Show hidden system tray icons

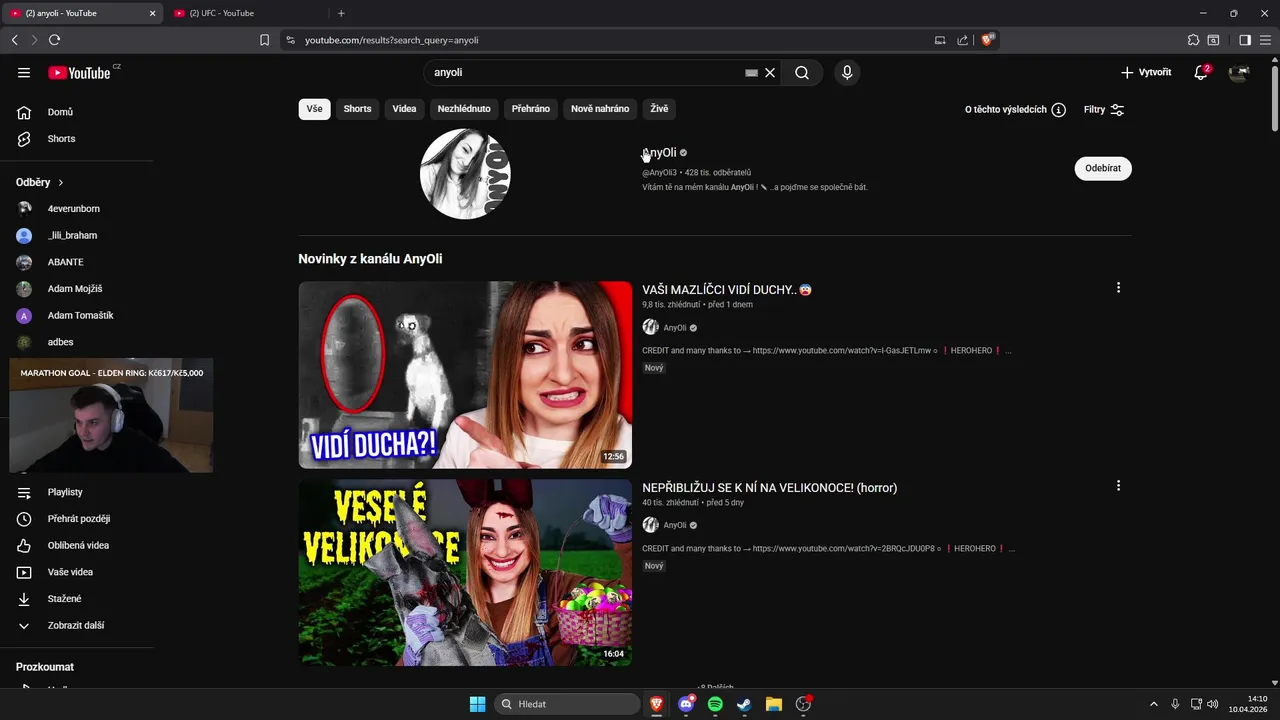[x=1153, y=704]
